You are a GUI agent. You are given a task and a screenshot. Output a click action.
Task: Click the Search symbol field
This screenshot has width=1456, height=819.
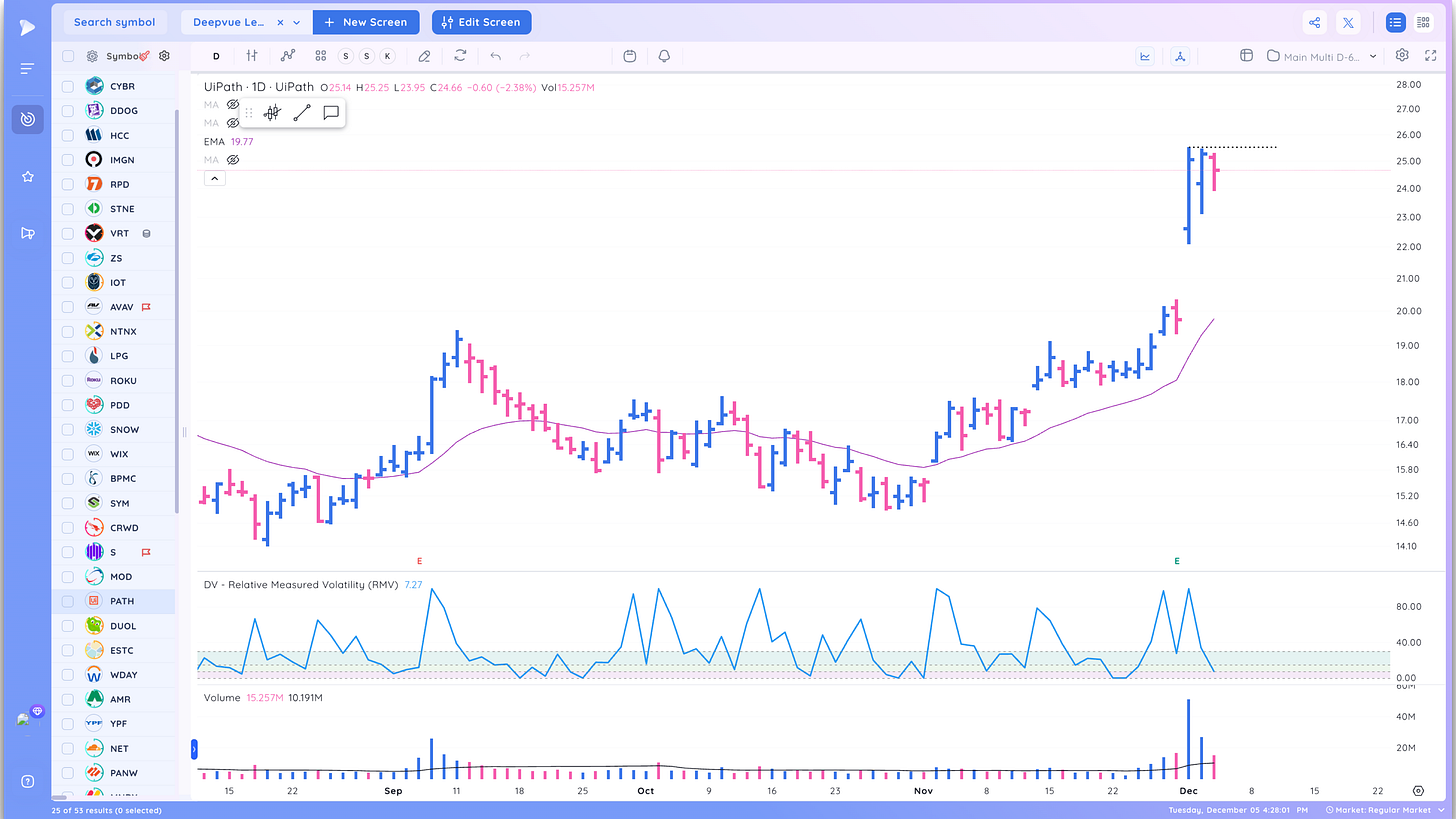(x=115, y=22)
